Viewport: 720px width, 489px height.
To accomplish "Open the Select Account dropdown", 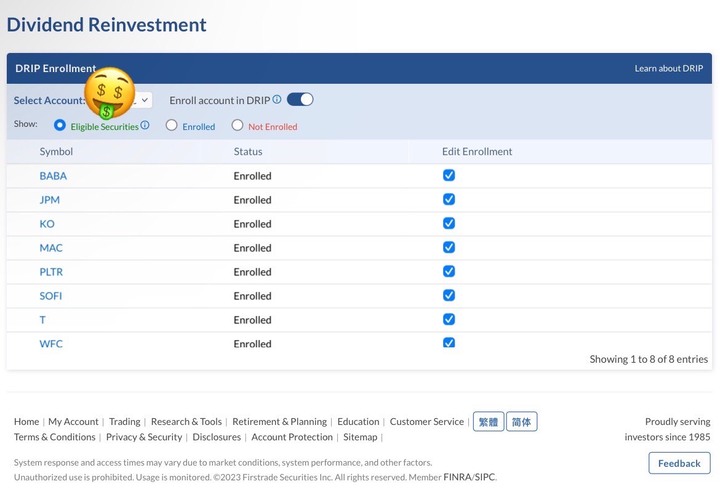I will (x=144, y=100).
